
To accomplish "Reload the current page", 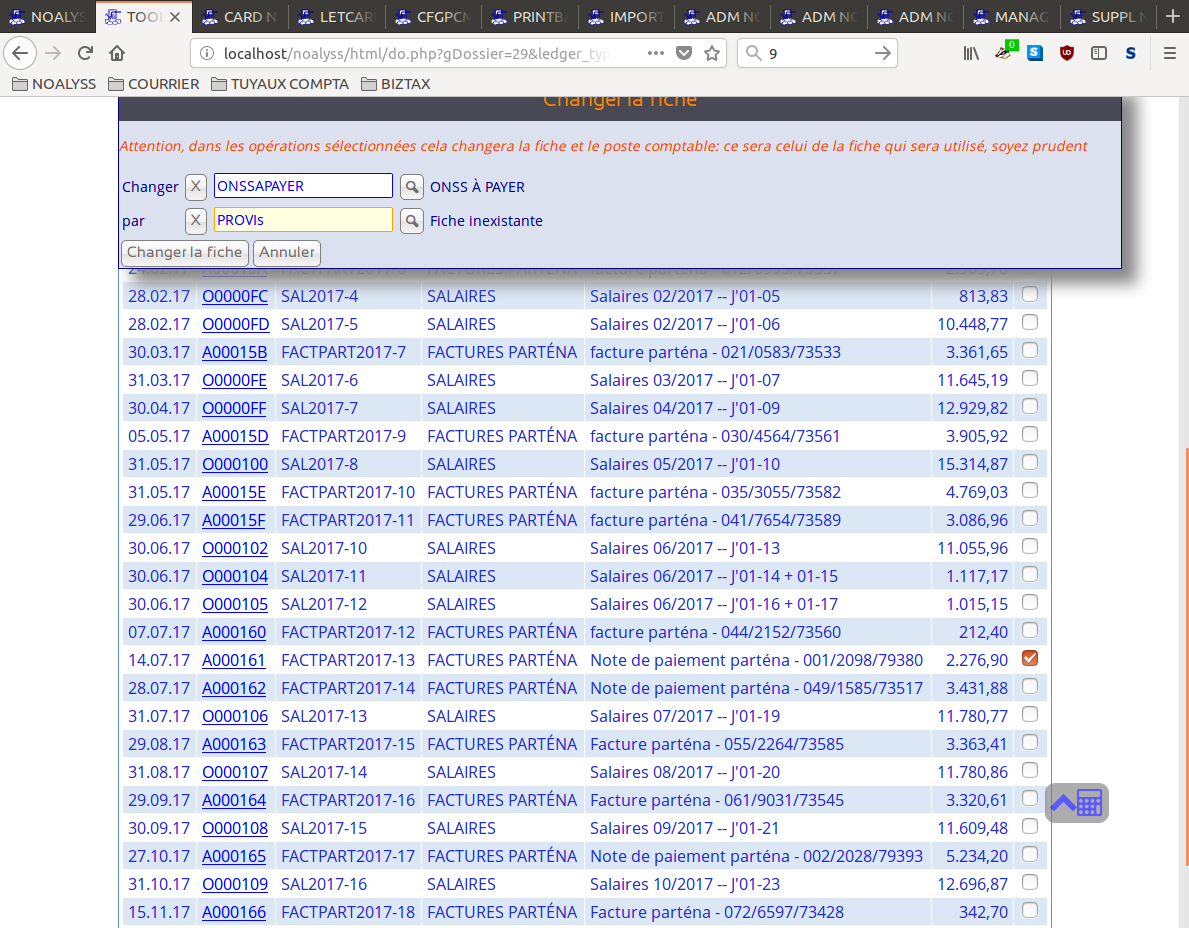I will click(85, 54).
